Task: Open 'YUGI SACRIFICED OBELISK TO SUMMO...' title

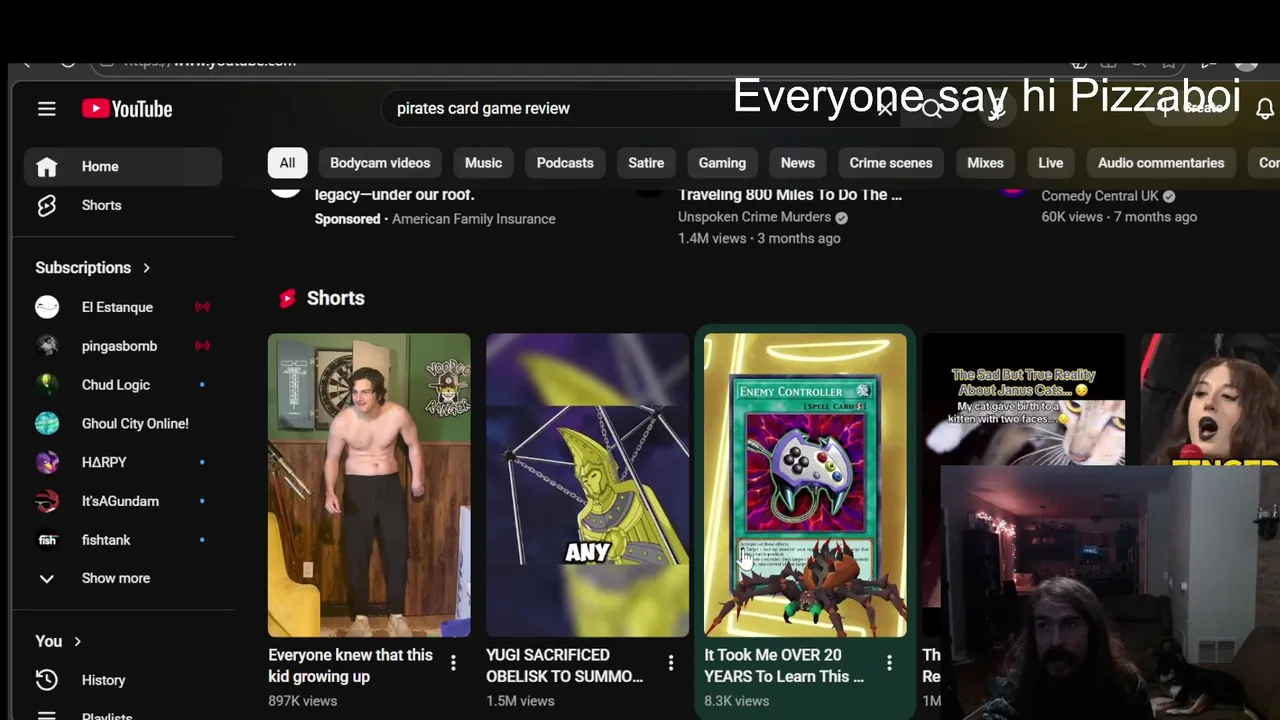Action: pos(564,666)
